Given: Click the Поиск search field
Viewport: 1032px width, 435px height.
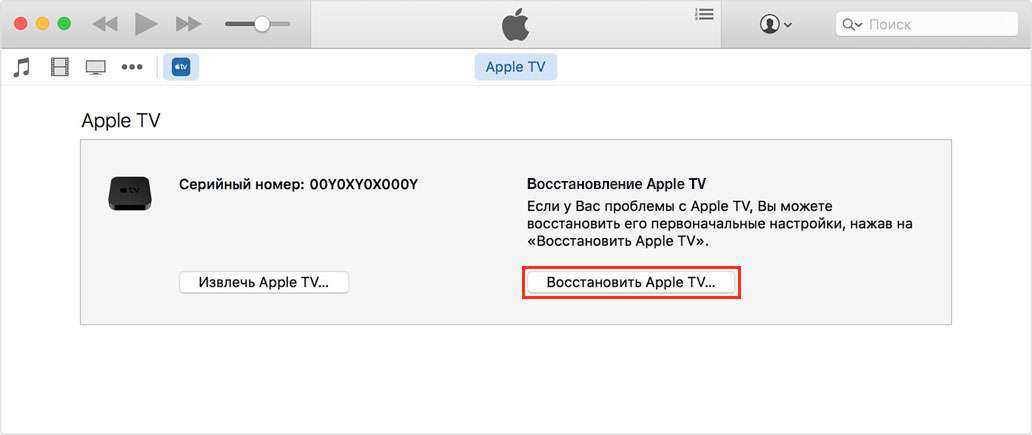Looking at the screenshot, I should (927, 24).
